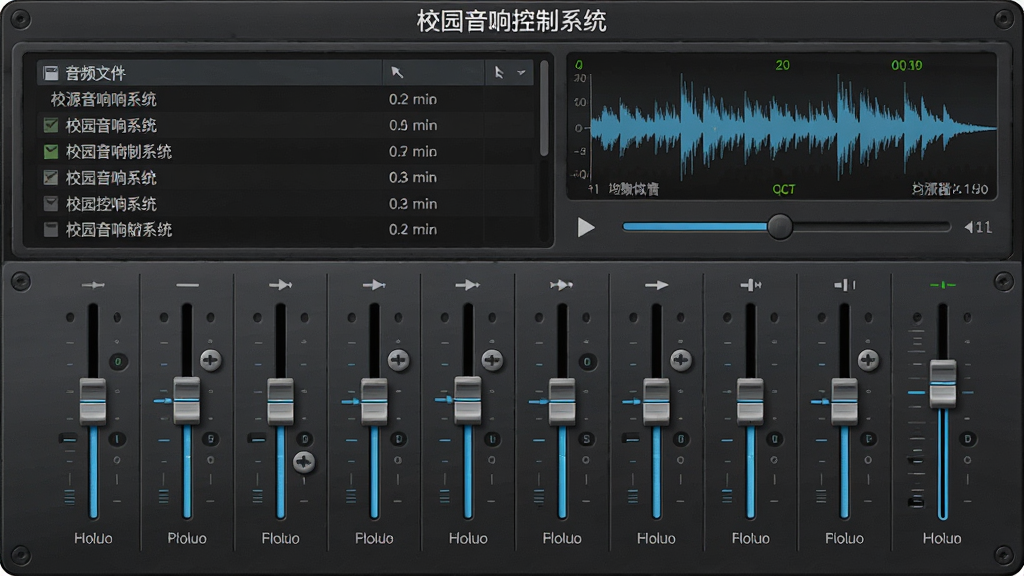Click the pointer tool icon in the file list header
The image size is (1024, 576).
coord(499,72)
